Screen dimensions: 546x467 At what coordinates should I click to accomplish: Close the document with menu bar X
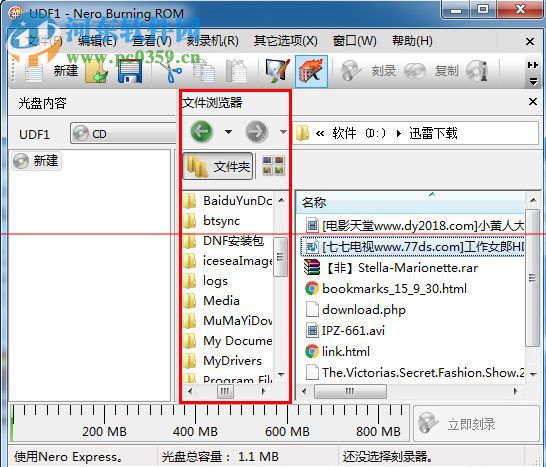point(530,41)
